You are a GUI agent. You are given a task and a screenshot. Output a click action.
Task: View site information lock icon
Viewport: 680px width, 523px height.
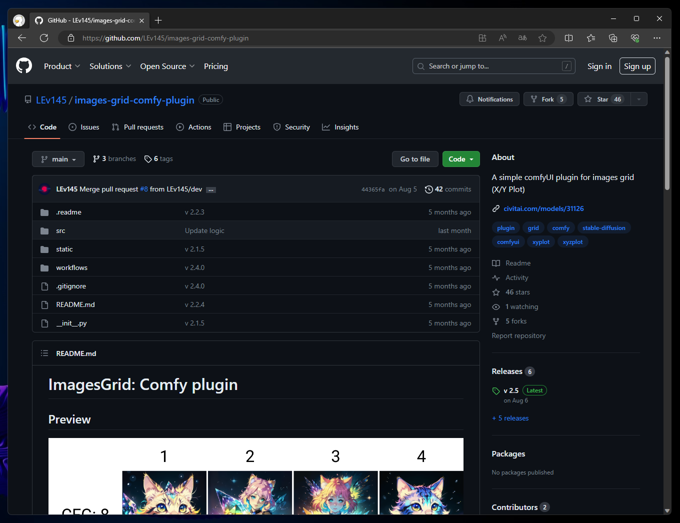(x=71, y=38)
